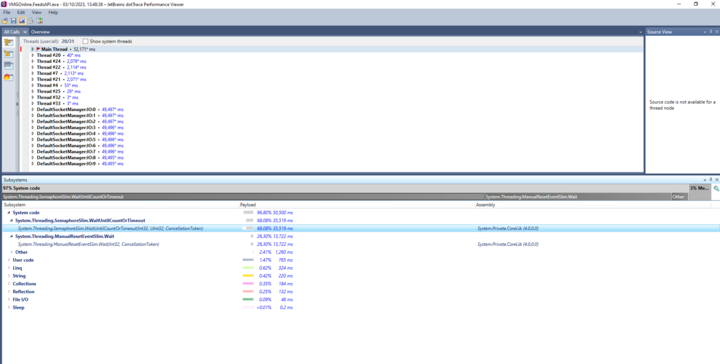720x364 pixels.
Task: Expand the Thread #20 node
Action: (33, 55)
